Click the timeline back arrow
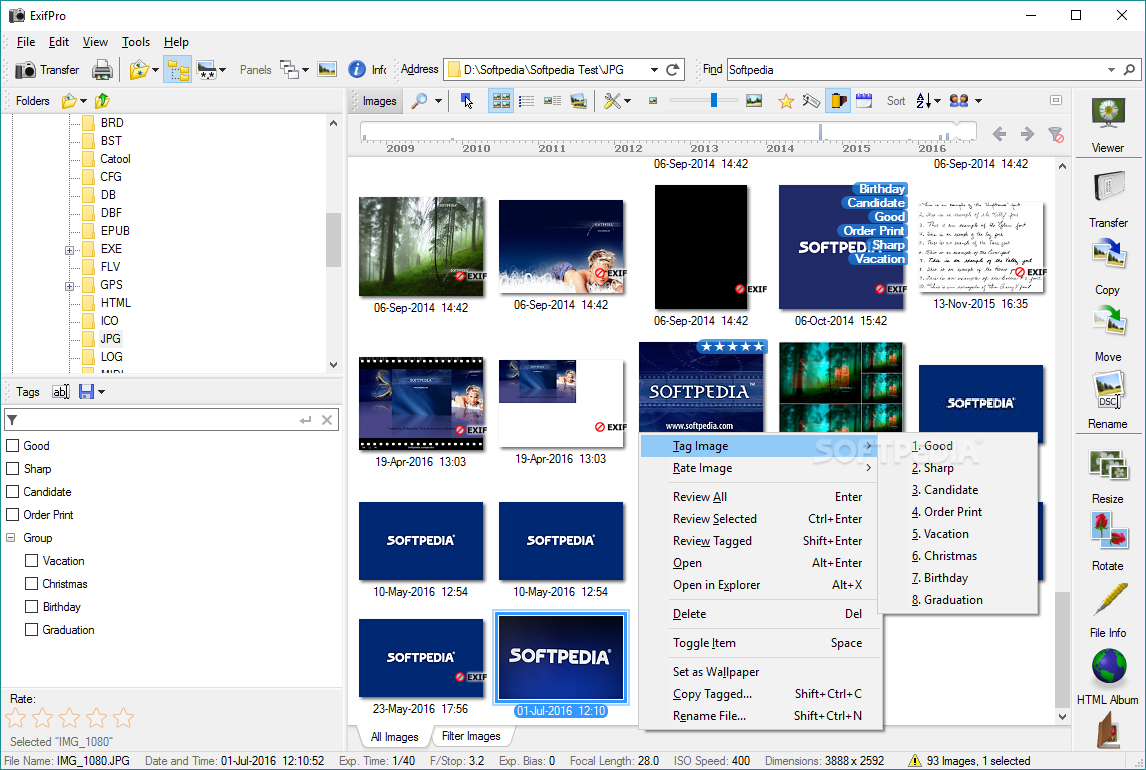The width and height of the screenshot is (1146, 770). 999,134
